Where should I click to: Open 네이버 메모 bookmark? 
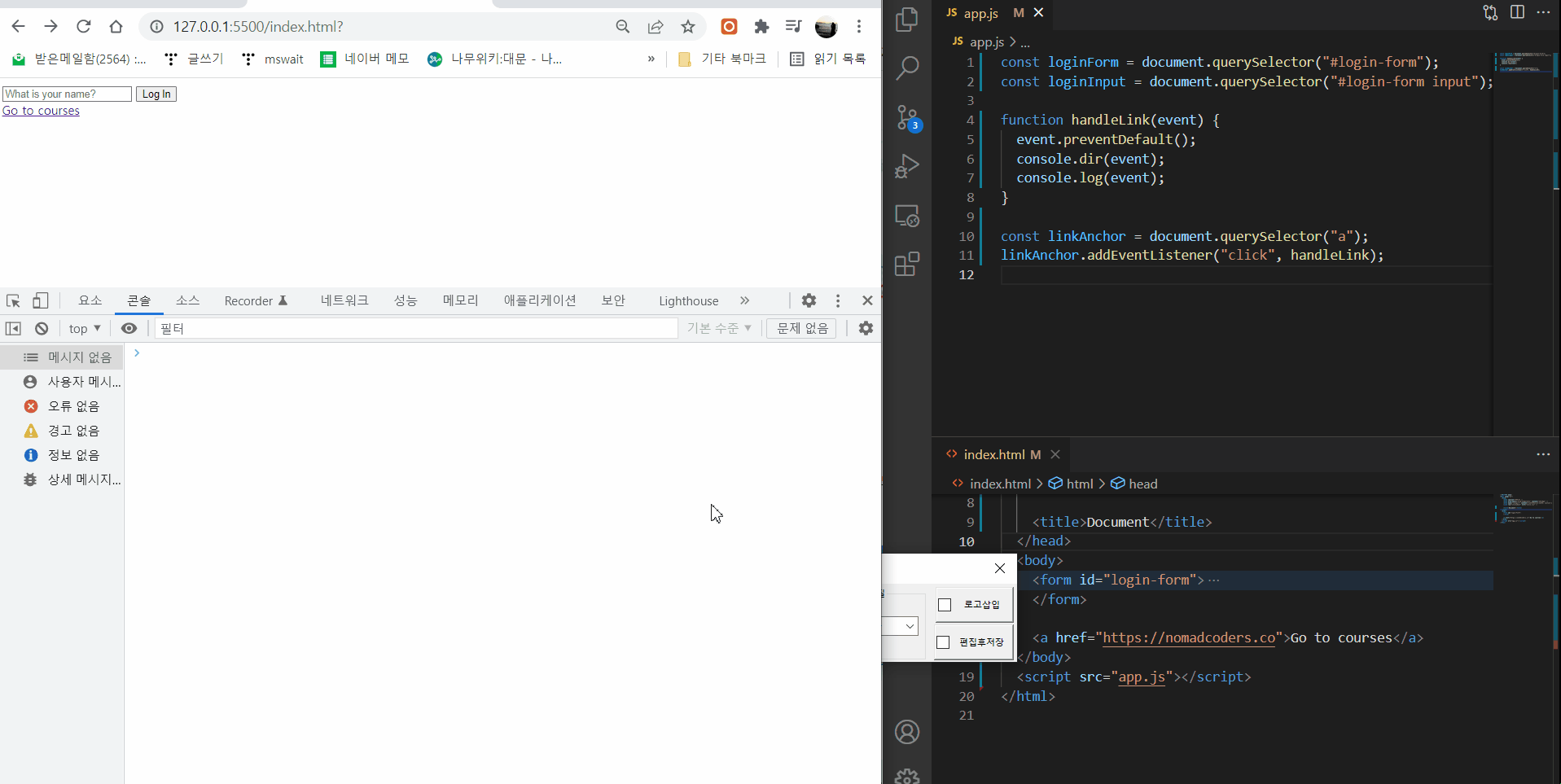pos(366,59)
